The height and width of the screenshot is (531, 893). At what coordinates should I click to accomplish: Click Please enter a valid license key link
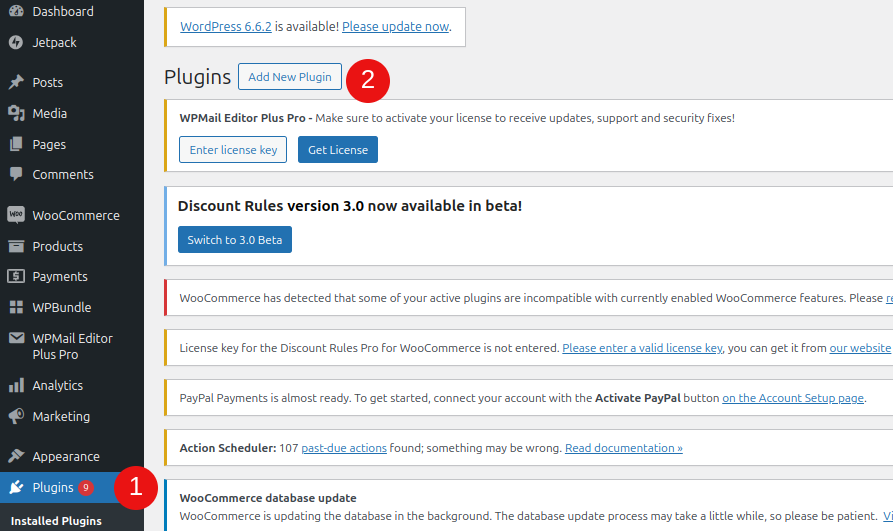[642, 348]
